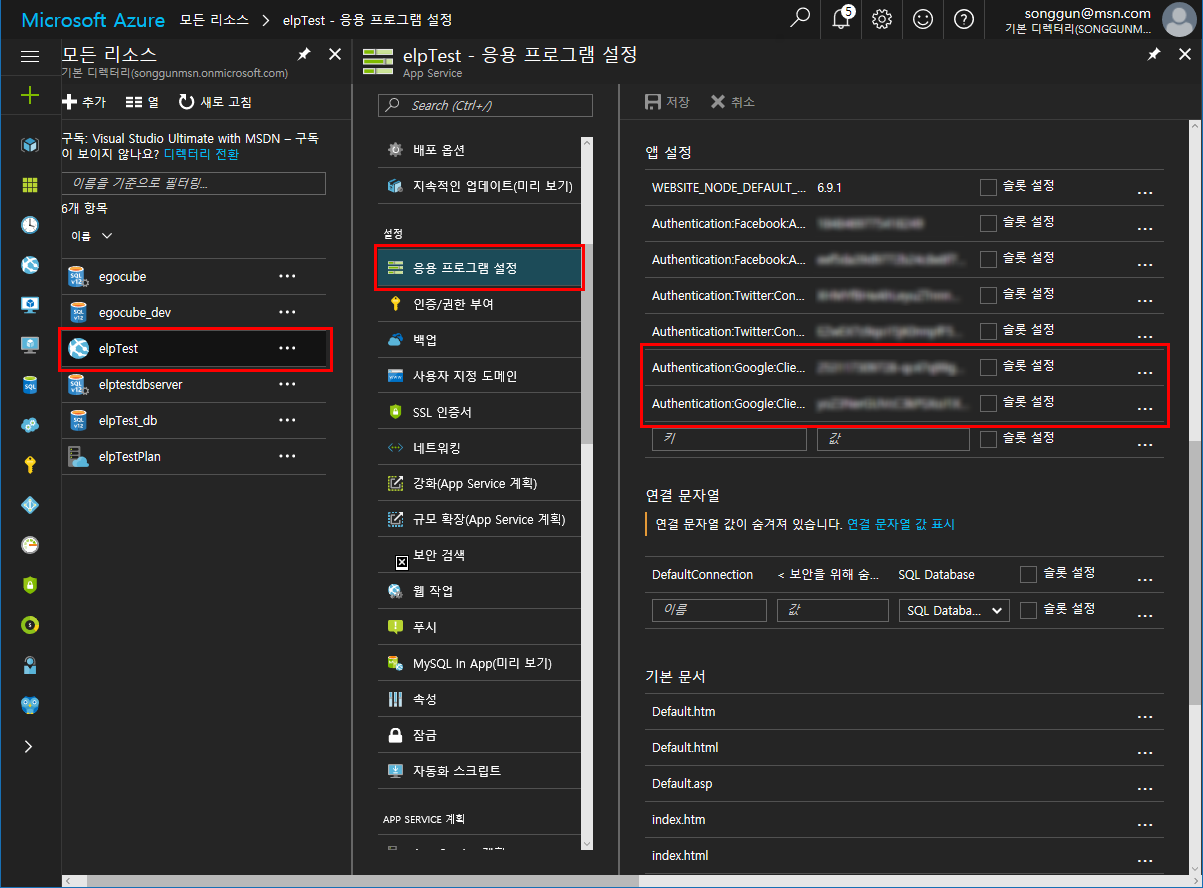This screenshot has height=888, width=1203.
Task: Open the more menu for elpTest_db
Action: (287, 420)
